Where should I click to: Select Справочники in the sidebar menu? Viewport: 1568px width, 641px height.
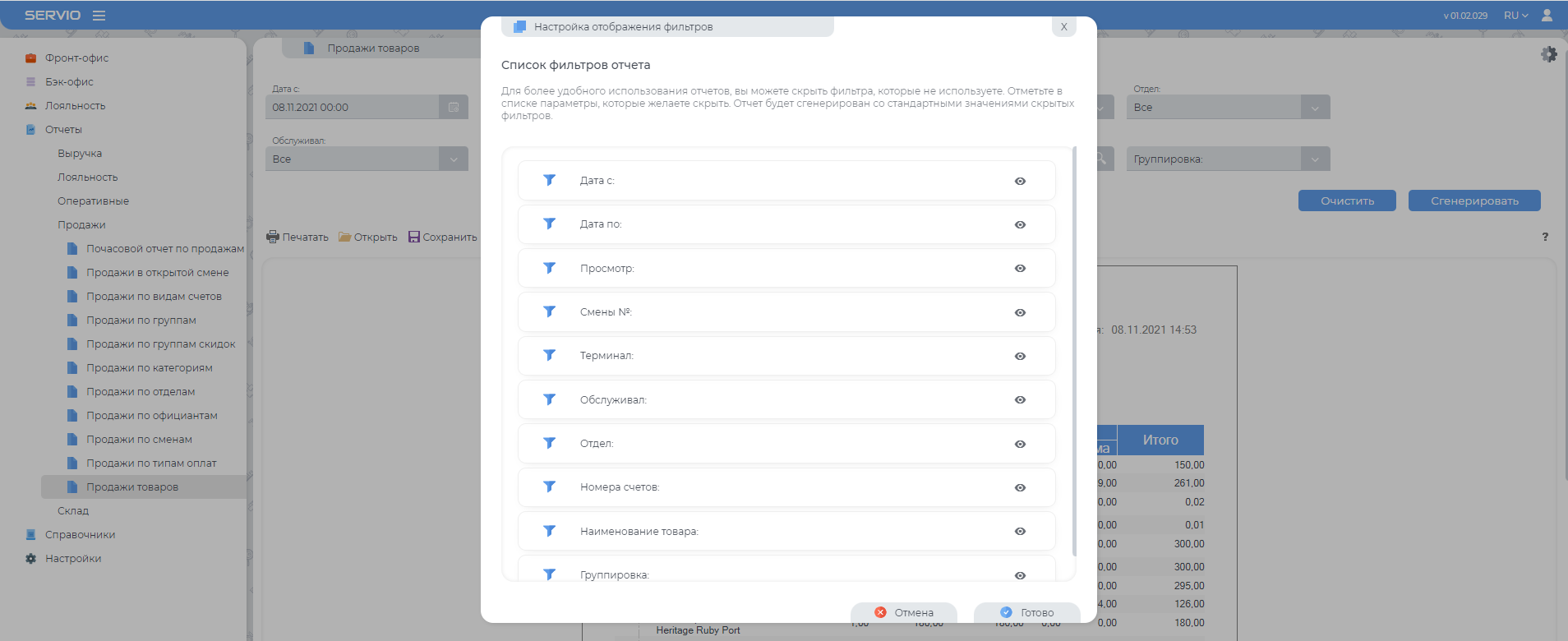(80, 535)
